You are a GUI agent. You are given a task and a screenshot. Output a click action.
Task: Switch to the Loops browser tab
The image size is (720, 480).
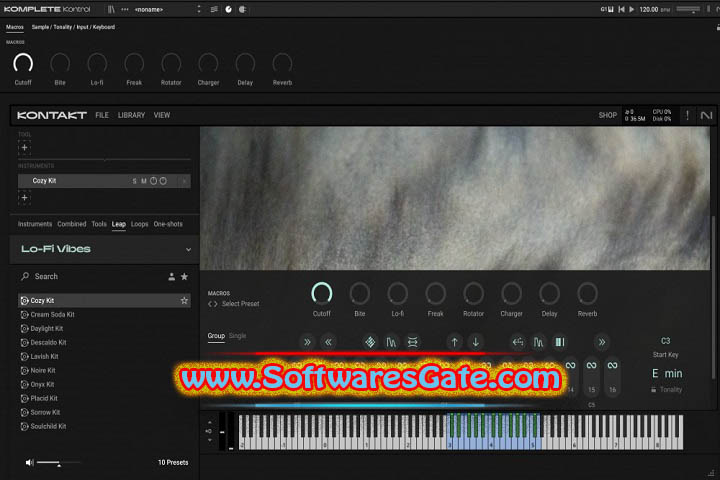click(140, 224)
